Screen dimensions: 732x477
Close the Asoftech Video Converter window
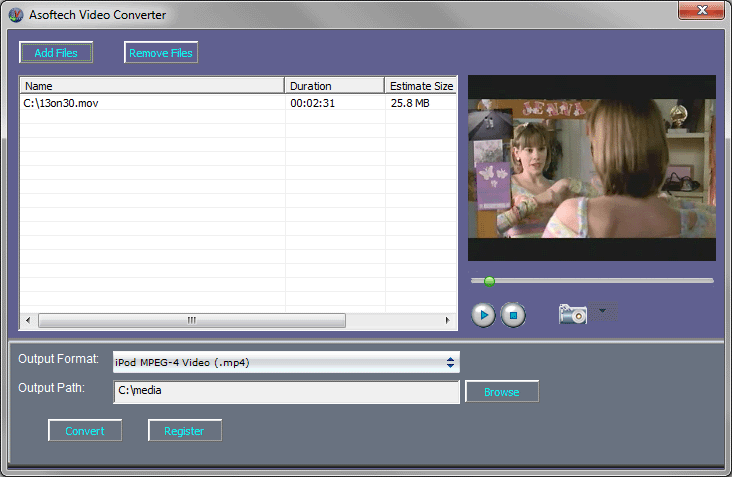(x=701, y=10)
